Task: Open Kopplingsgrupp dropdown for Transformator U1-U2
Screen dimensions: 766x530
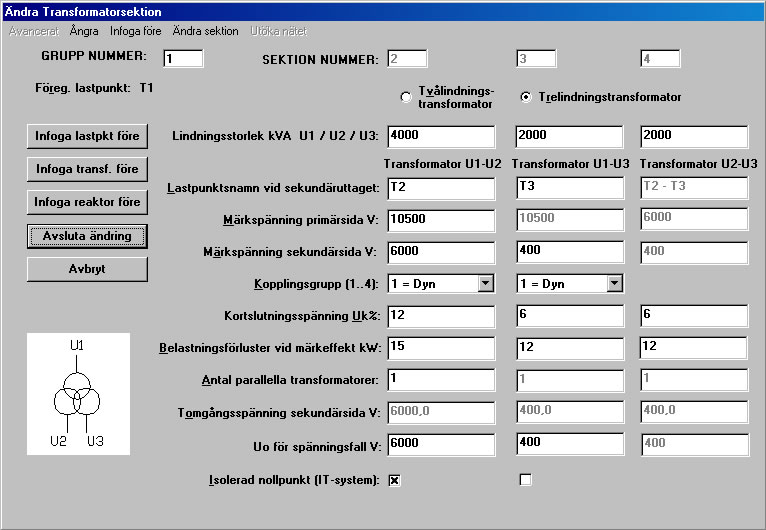Action: 486,283
